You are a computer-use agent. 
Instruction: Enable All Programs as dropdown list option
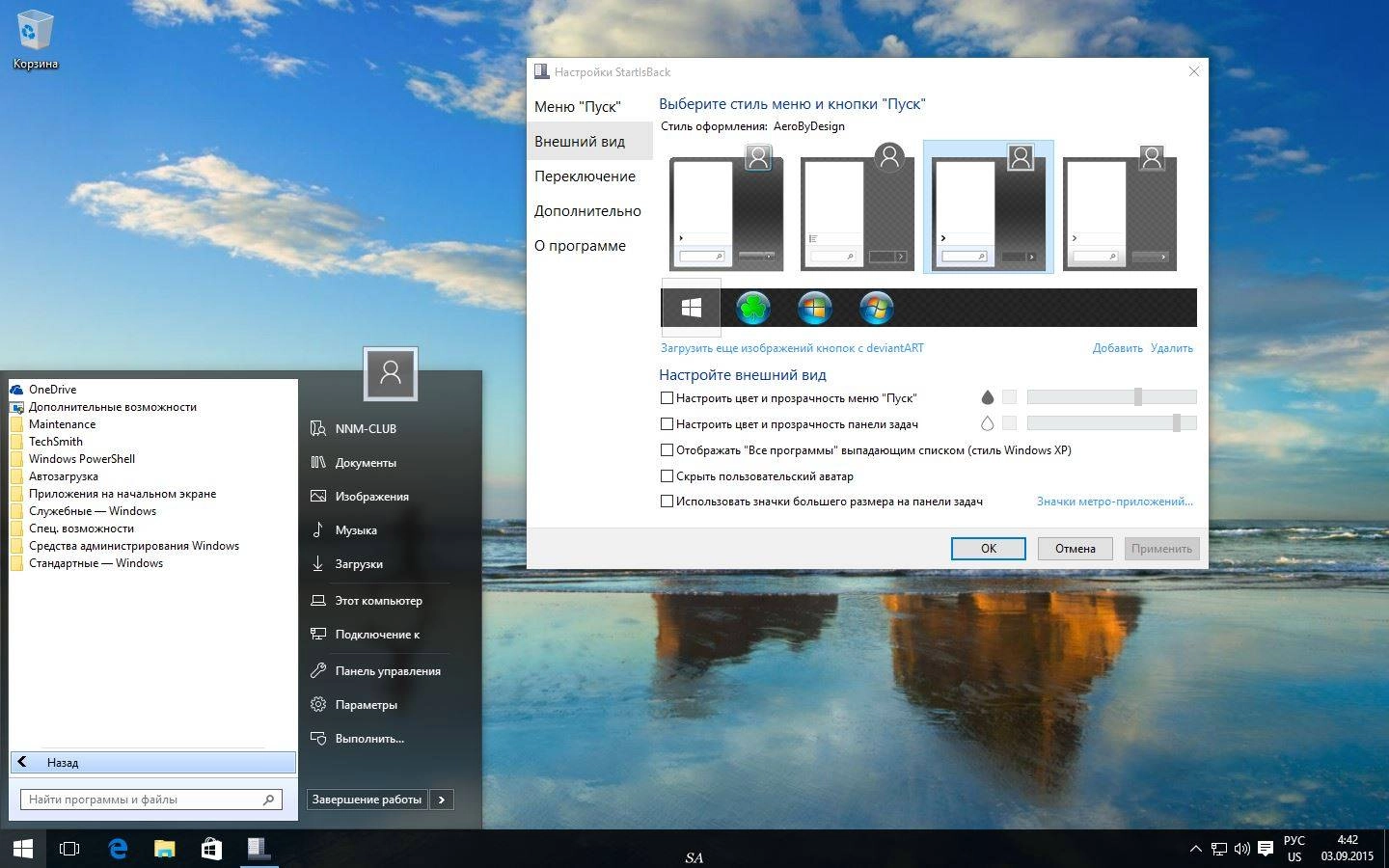click(667, 449)
